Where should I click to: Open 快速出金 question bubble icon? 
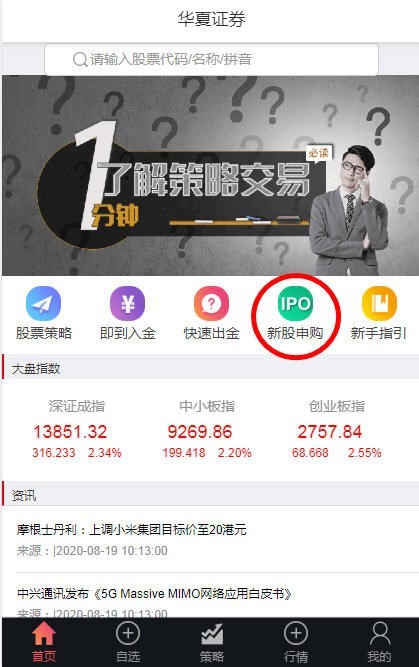[211, 303]
